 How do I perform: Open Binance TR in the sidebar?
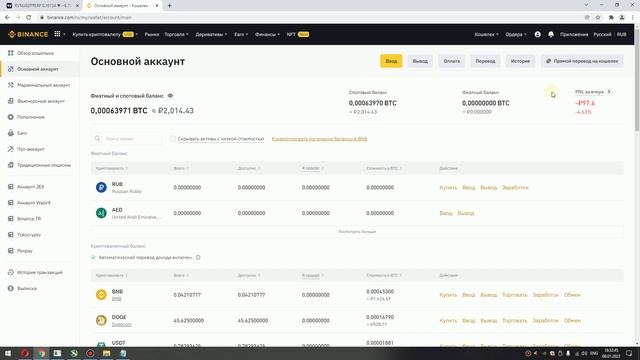(29, 219)
